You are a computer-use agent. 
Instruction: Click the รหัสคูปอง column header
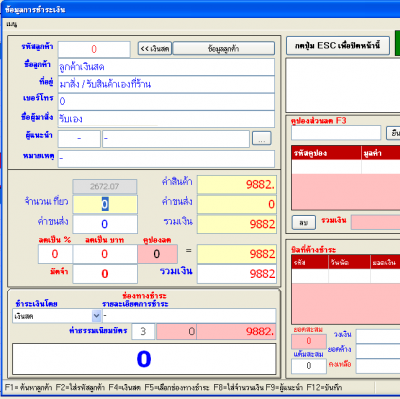tap(326, 153)
